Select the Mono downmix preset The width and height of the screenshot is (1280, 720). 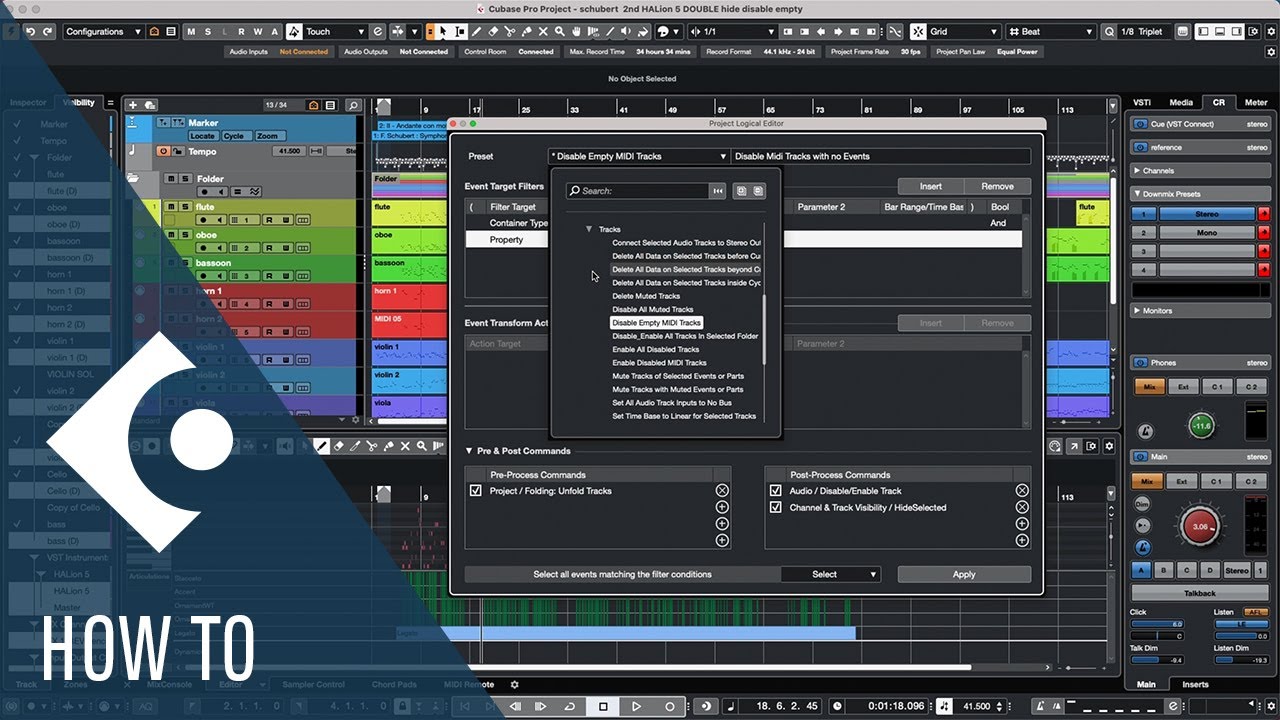point(1207,232)
